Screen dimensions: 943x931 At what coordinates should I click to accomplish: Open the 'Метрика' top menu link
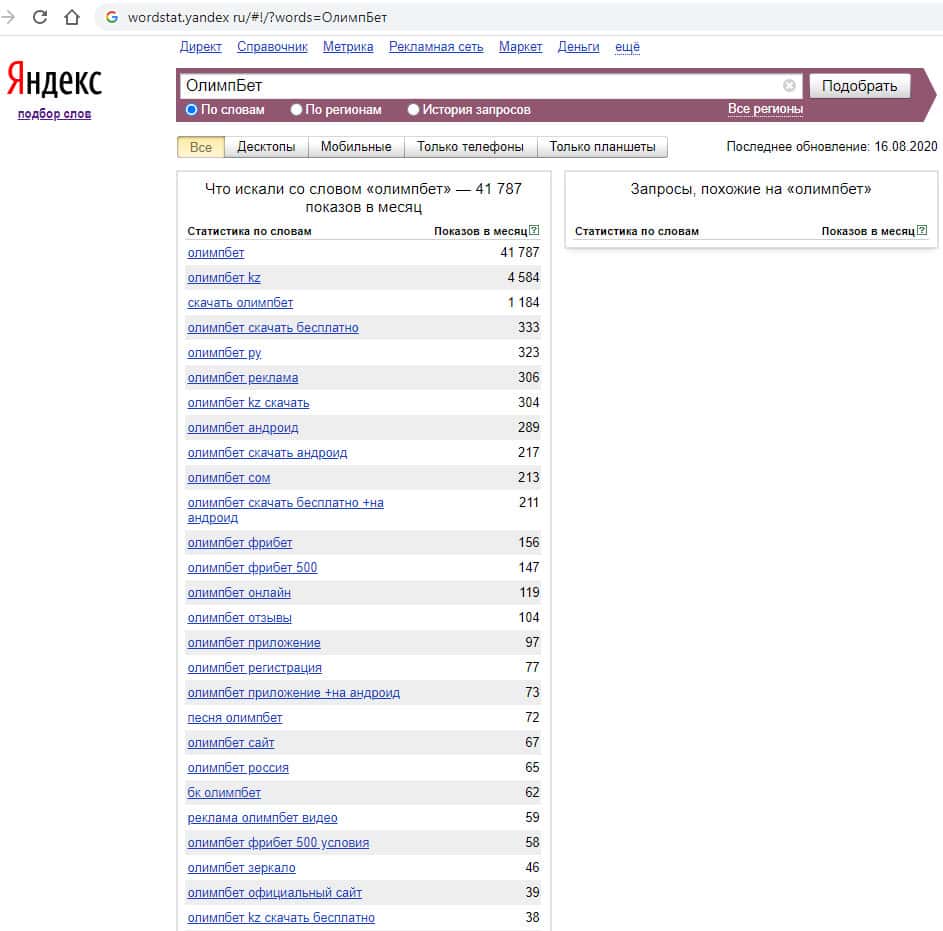pyautogui.click(x=348, y=47)
